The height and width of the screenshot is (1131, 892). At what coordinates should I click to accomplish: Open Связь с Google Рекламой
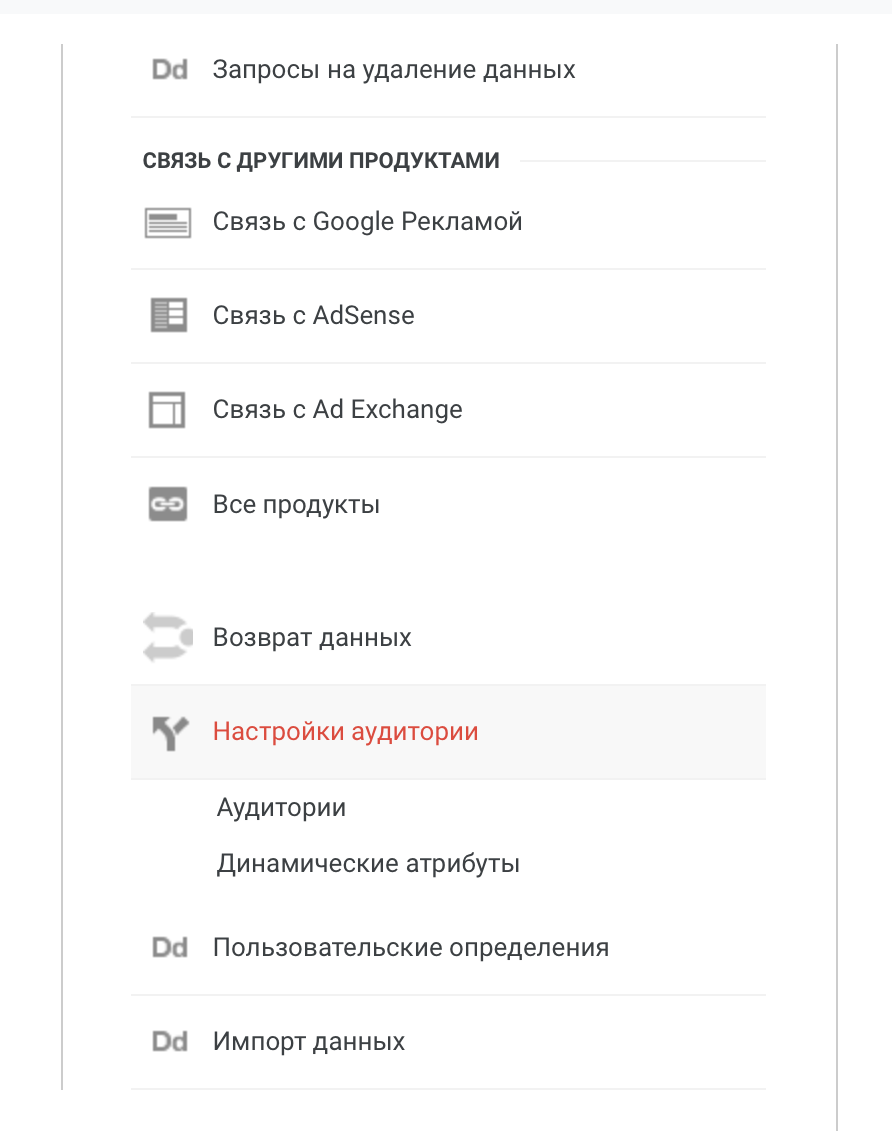(367, 222)
